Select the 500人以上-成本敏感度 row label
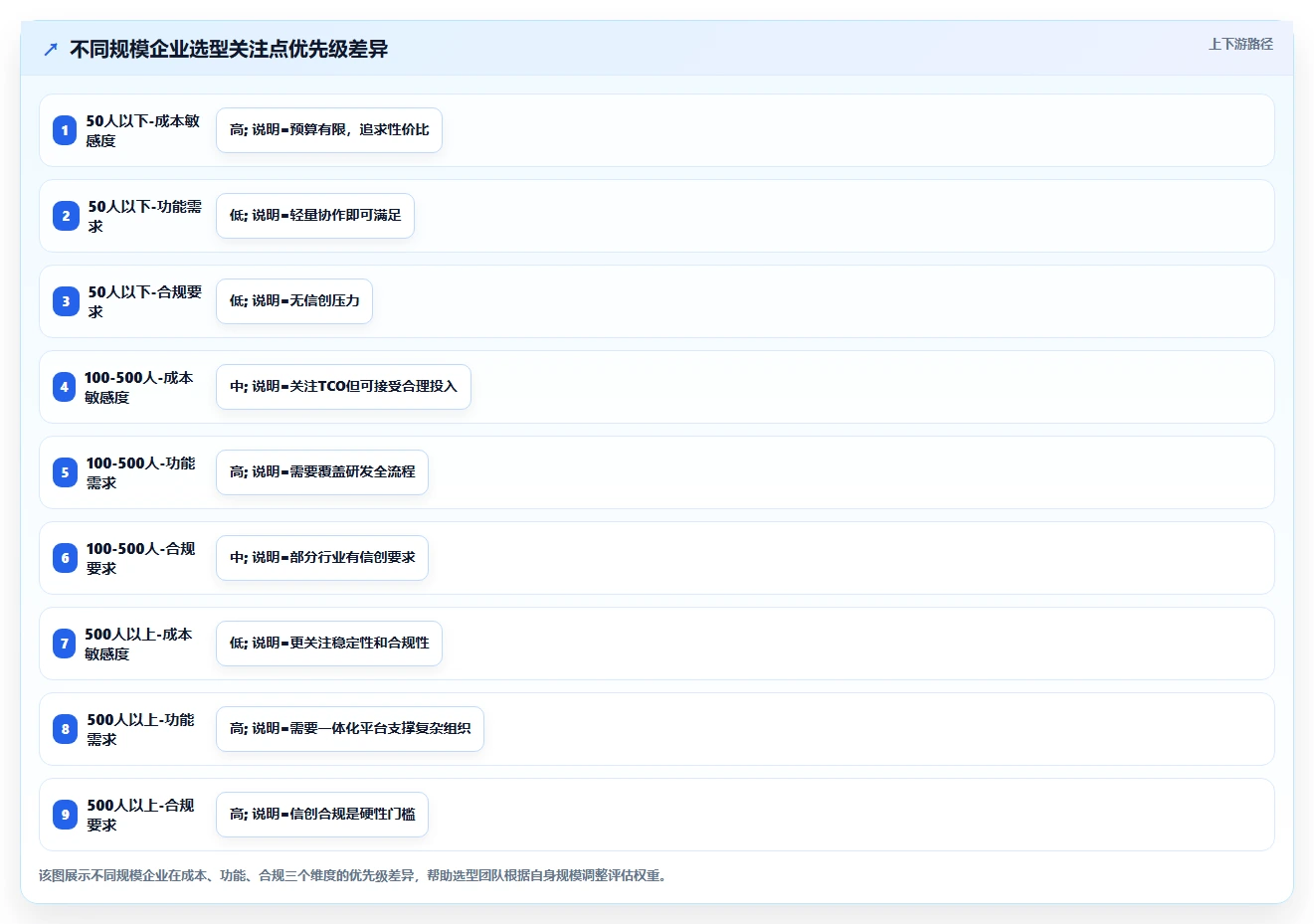1314x924 pixels. [138, 644]
